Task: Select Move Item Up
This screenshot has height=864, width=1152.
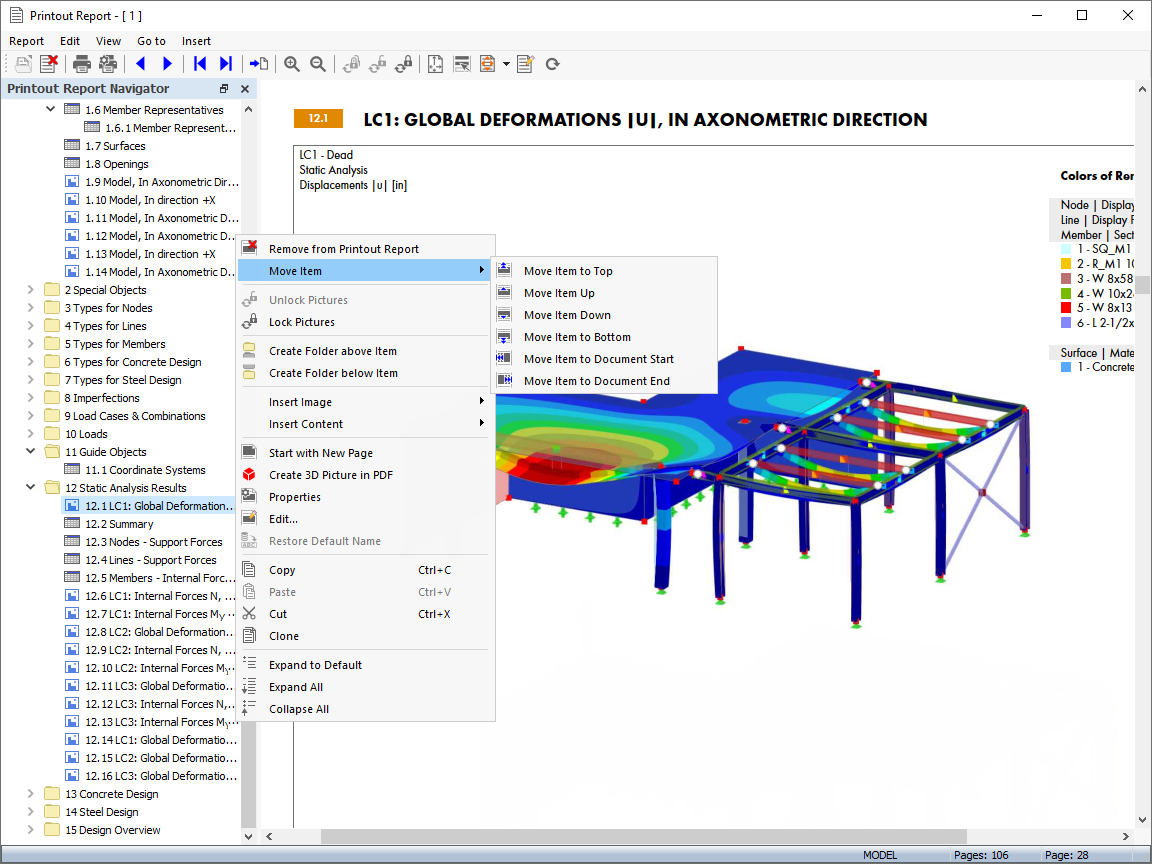Action: pyautogui.click(x=604, y=293)
